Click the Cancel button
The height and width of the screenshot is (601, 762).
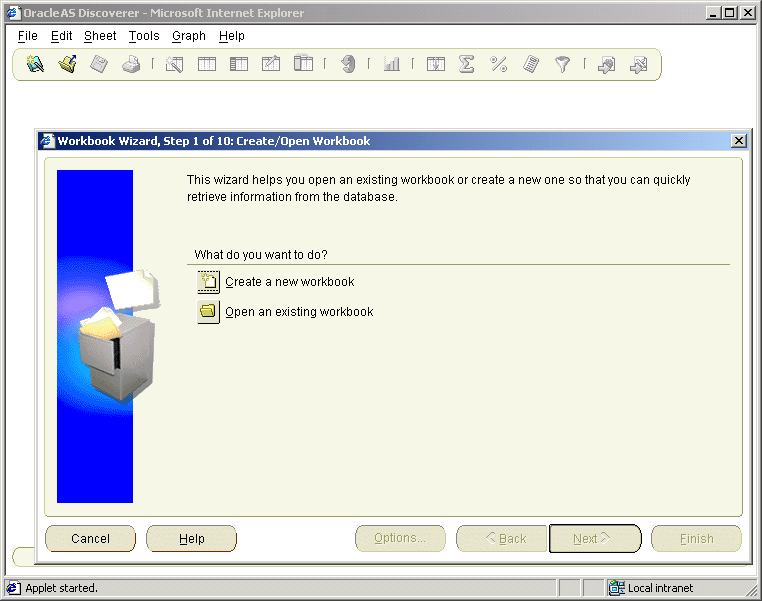pyautogui.click(x=90, y=538)
